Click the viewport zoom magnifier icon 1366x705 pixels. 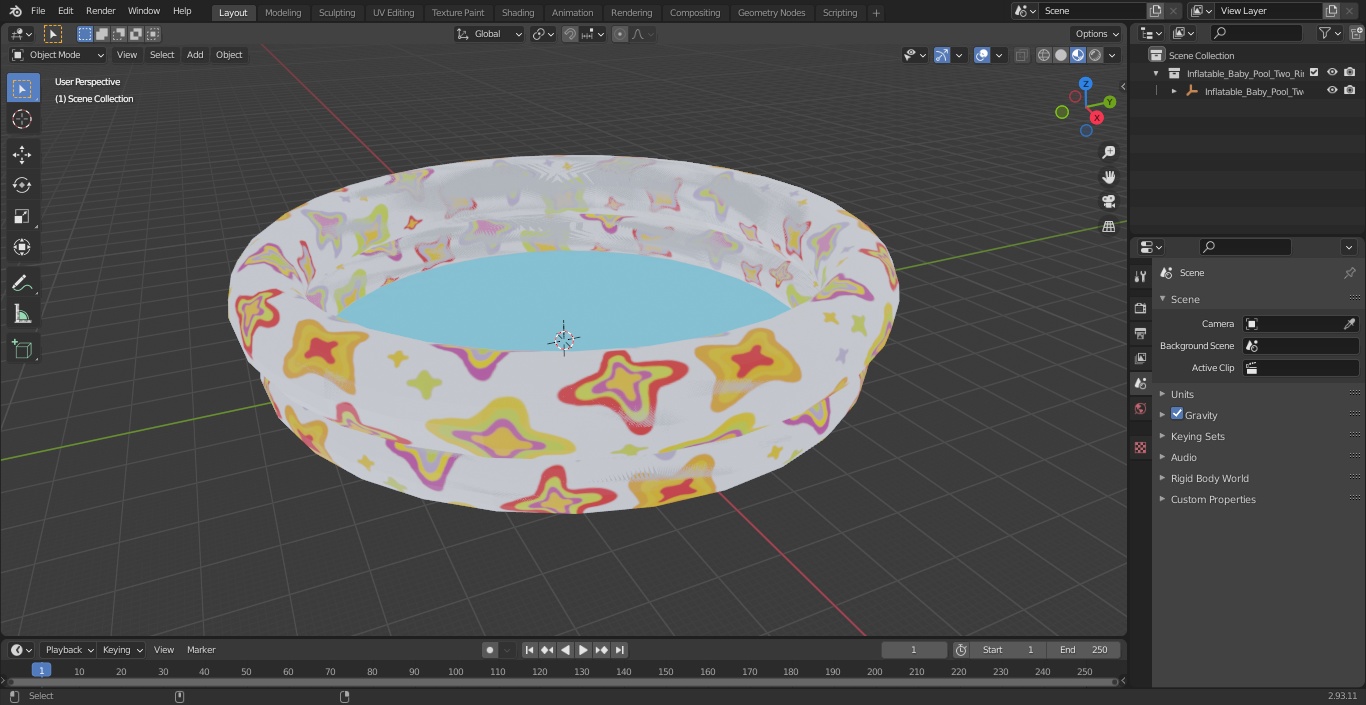point(1109,152)
